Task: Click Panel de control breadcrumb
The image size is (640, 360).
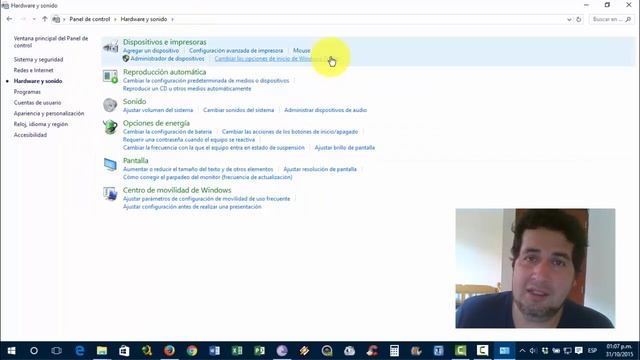Action: (90, 19)
